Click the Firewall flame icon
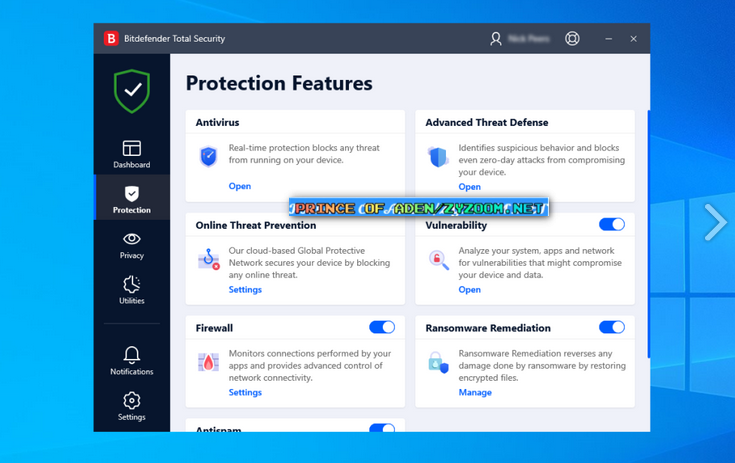Screen dimensions: 735x463 coord(208,362)
